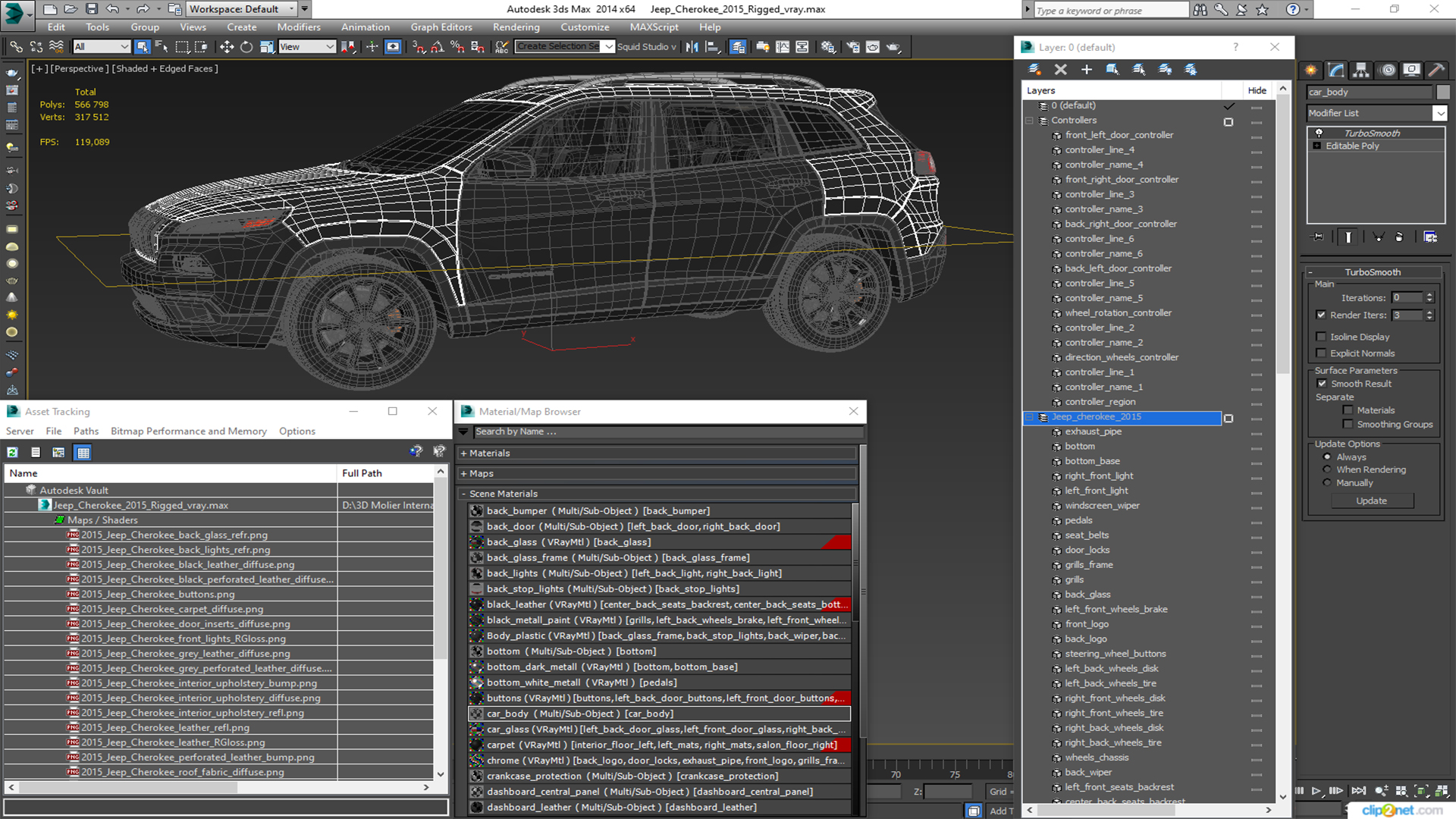Expand the Maps group in Material Browser
Screen dimensions: 1456x819
pos(463,474)
